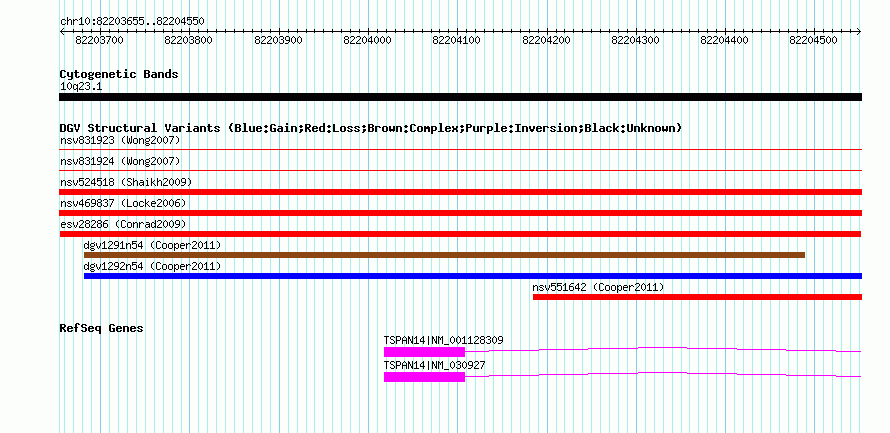This screenshot has width=890, height=433.
Task: Select the thin red line under nsv831924
Action: click(460, 171)
